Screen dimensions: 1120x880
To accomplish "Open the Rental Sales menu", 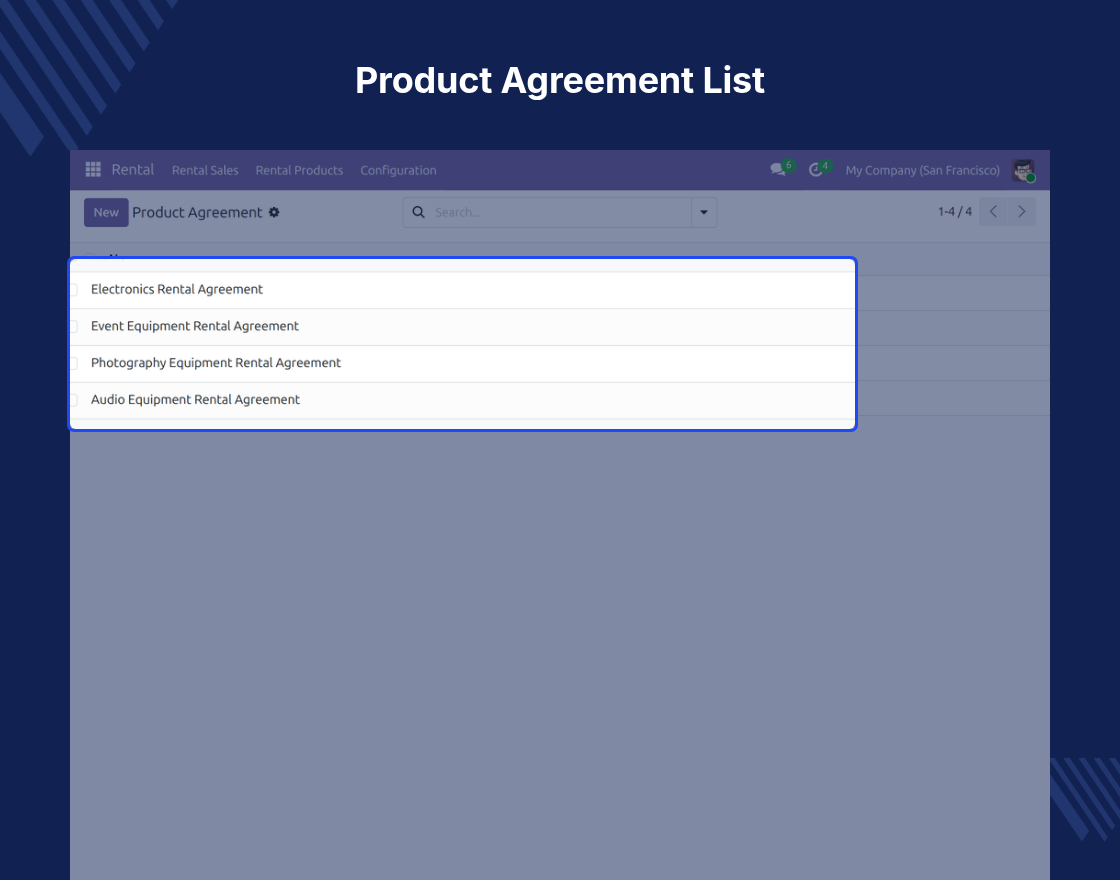I will (x=205, y=170).
